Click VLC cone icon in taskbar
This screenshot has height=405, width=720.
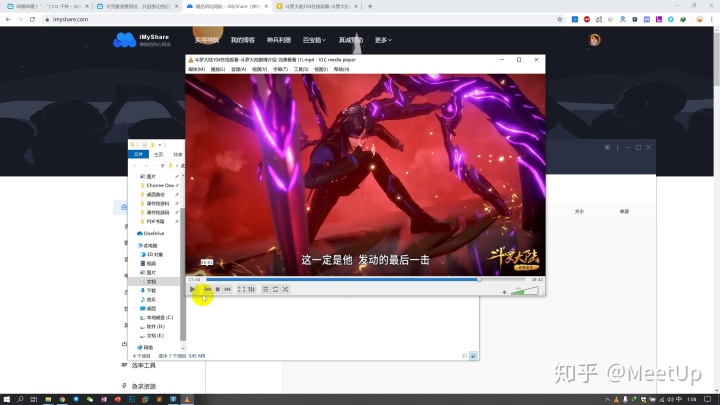(187, 399)
